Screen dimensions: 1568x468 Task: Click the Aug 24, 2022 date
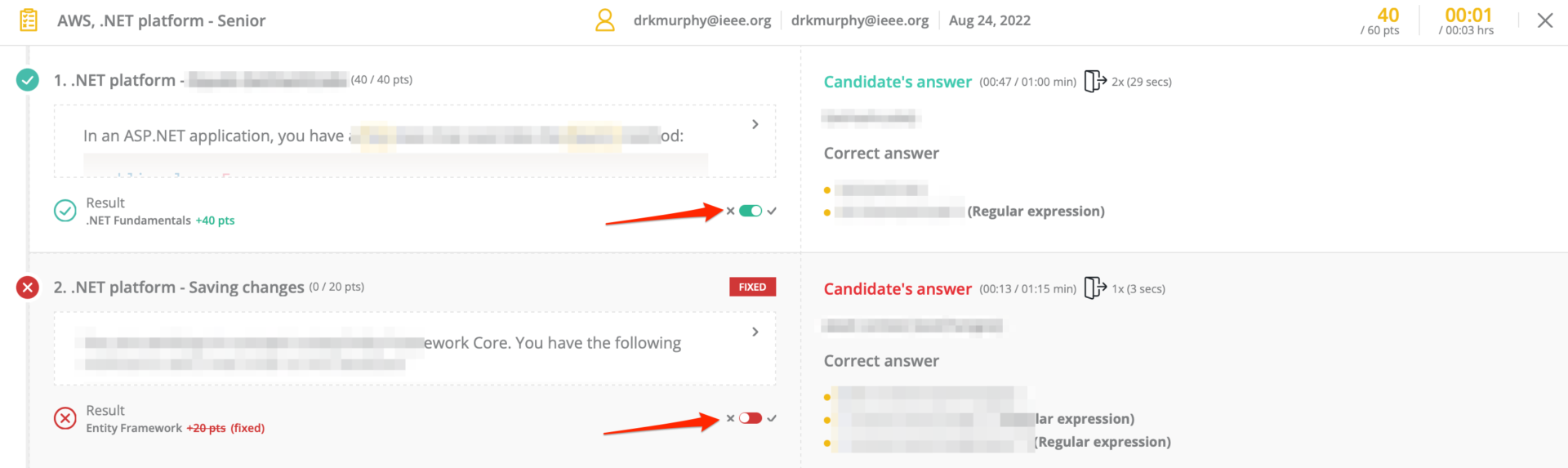click(990, 20)
